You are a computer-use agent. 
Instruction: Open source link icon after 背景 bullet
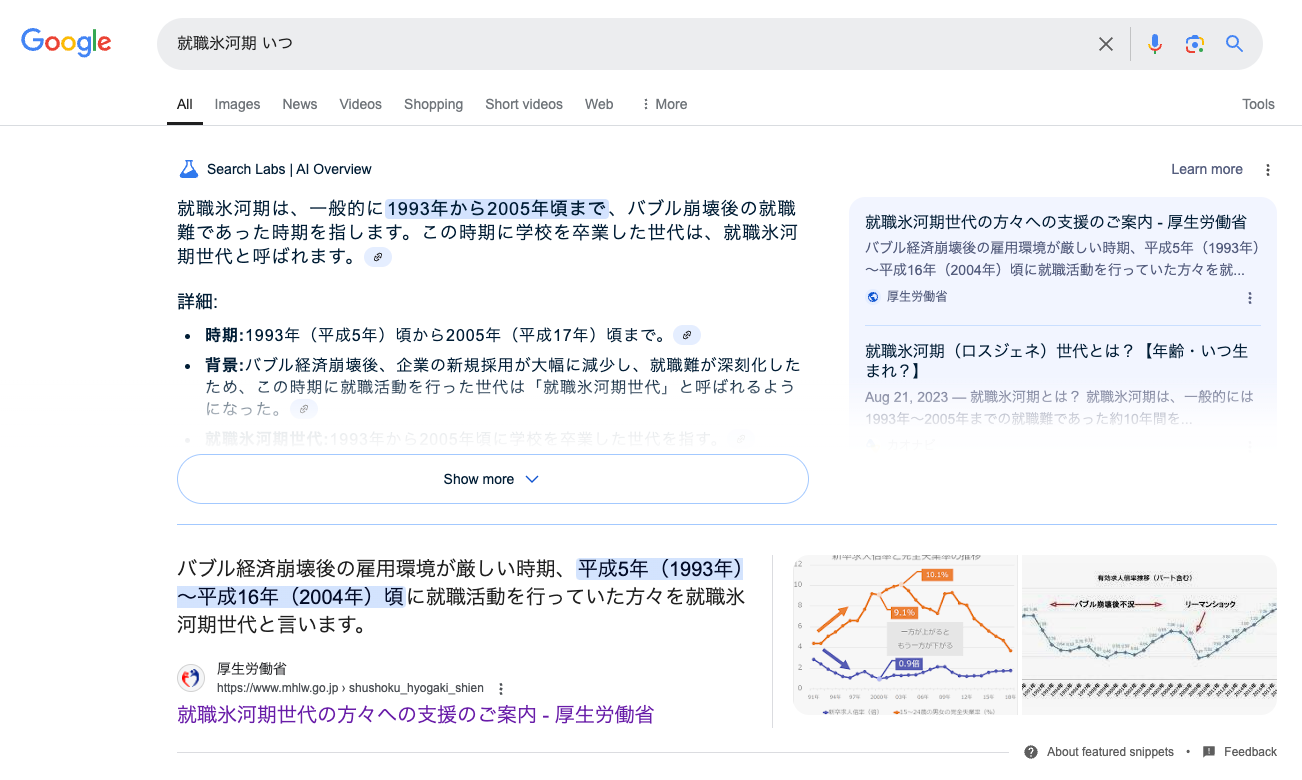pyautogui.click(x=303, y=409)
